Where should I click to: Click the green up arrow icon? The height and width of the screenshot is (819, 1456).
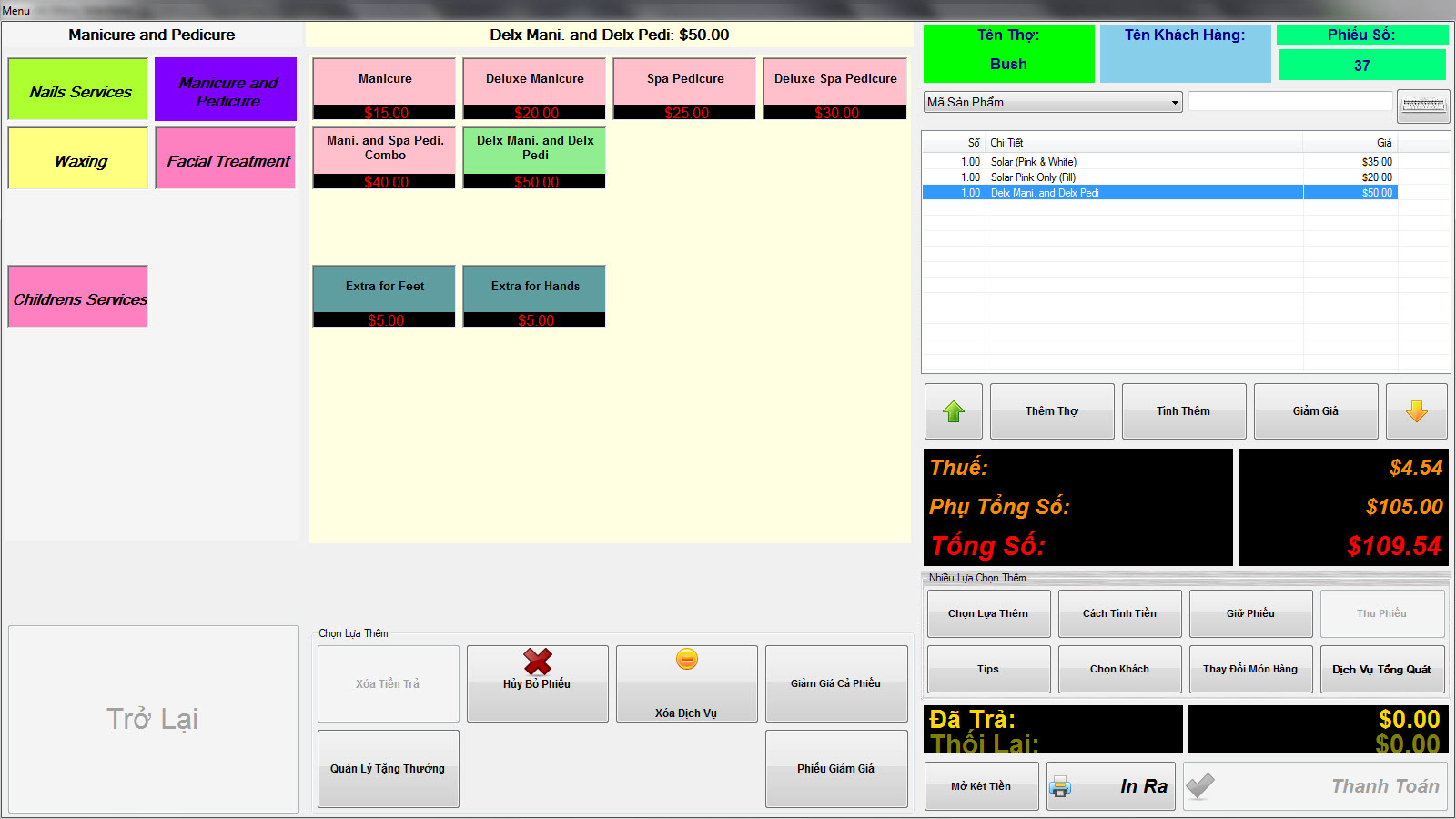click(953, 411)
